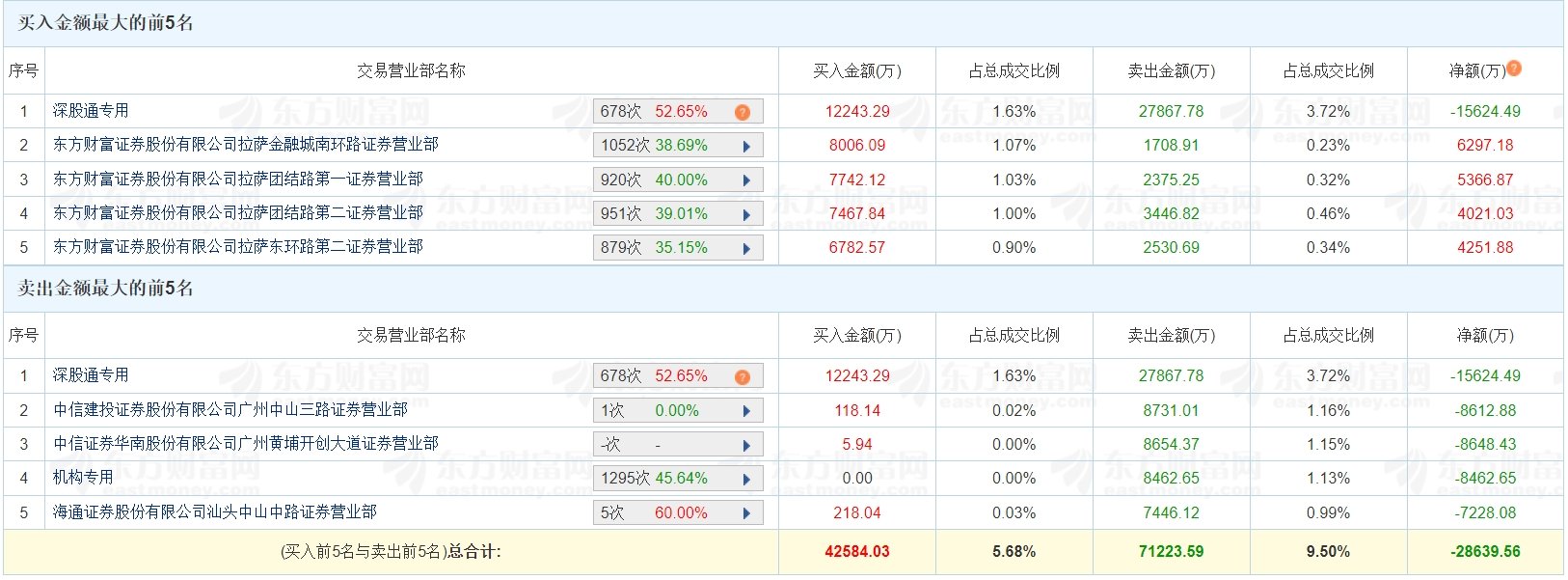Open 深股通专用 link in buy table

click(x=91, y=111)
